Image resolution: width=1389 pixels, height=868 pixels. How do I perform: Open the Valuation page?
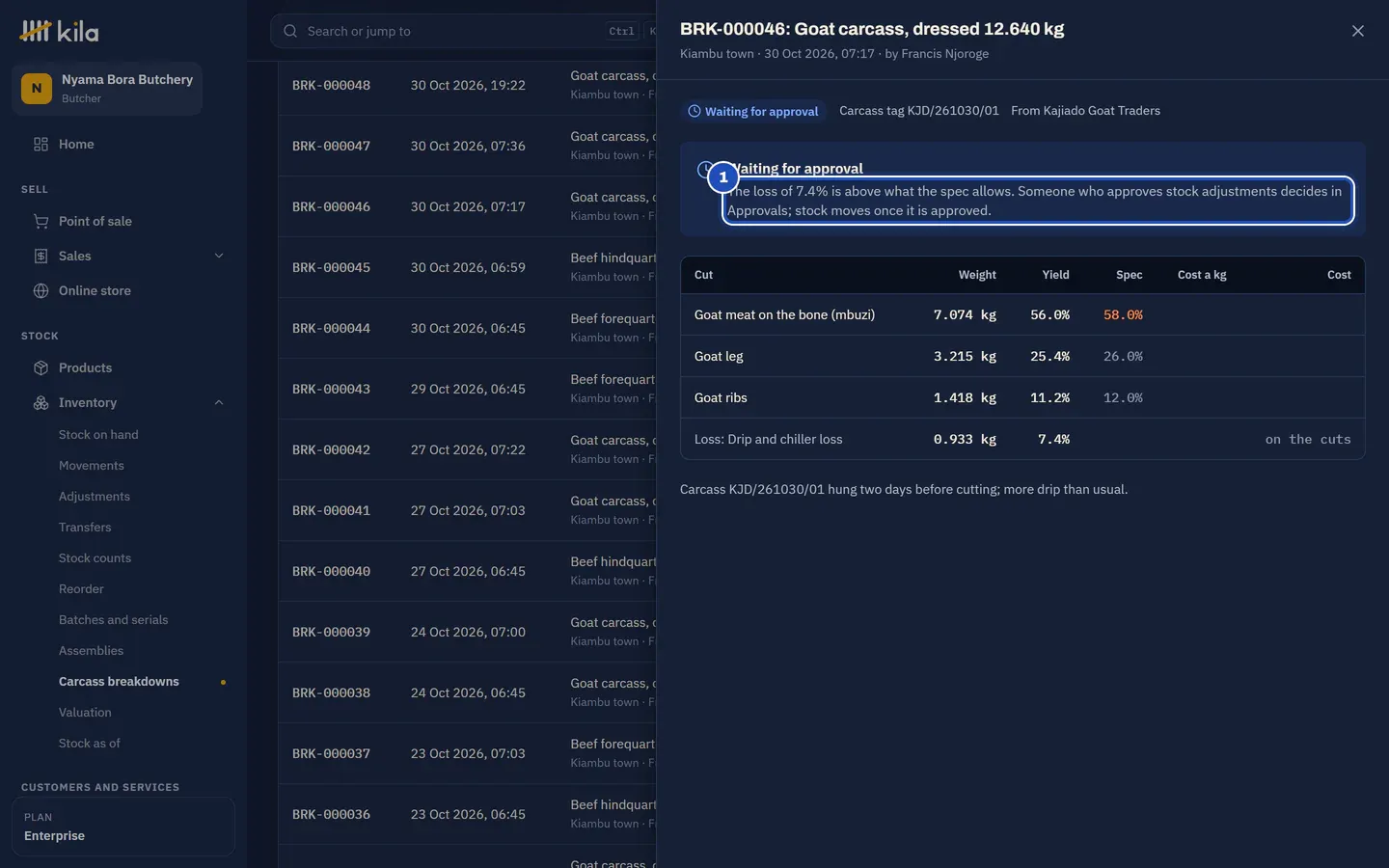pos(85,712)
